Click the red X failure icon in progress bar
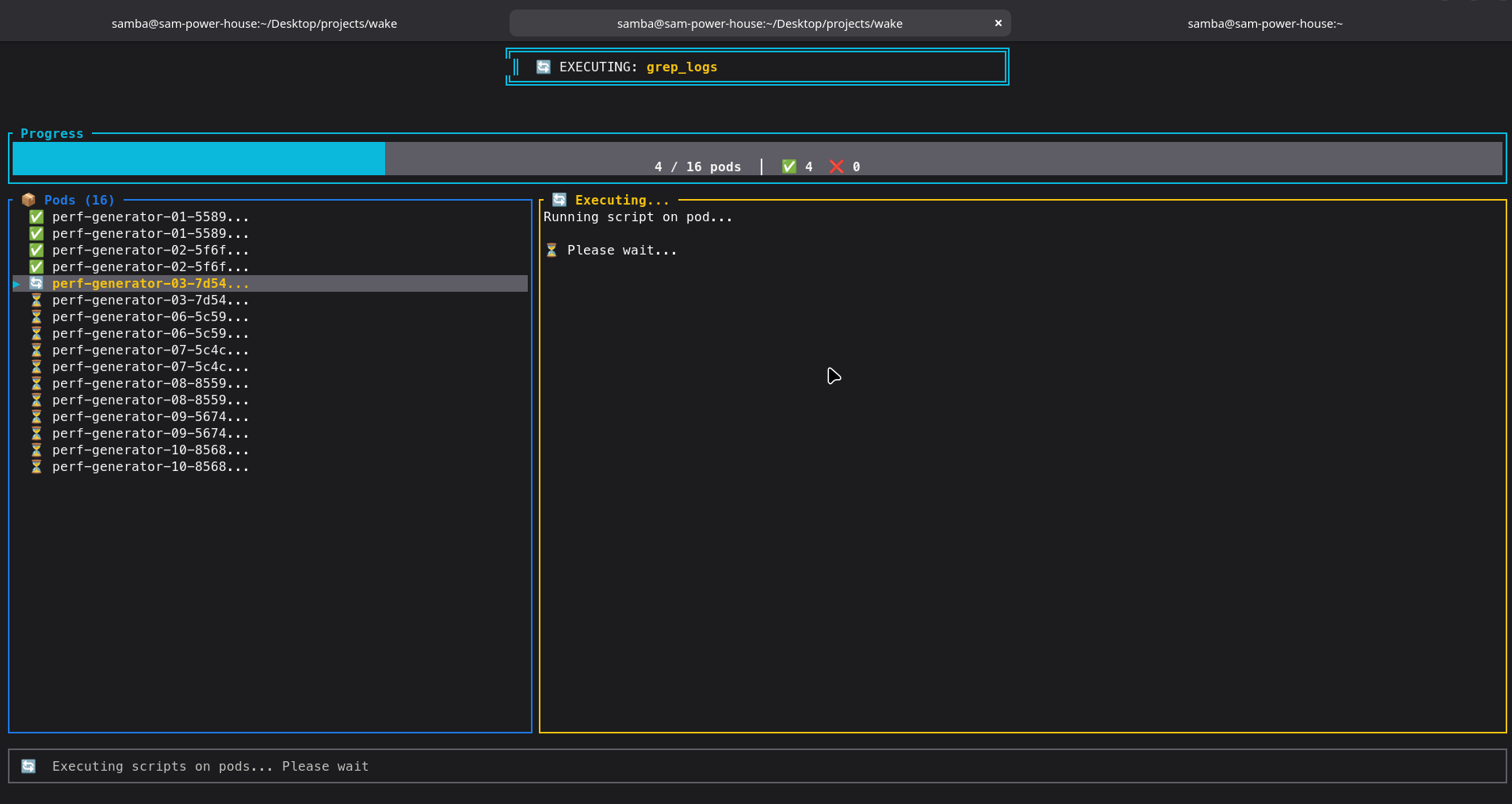The width and height of the screenshot is (1512, 804). tap(836, 167)
